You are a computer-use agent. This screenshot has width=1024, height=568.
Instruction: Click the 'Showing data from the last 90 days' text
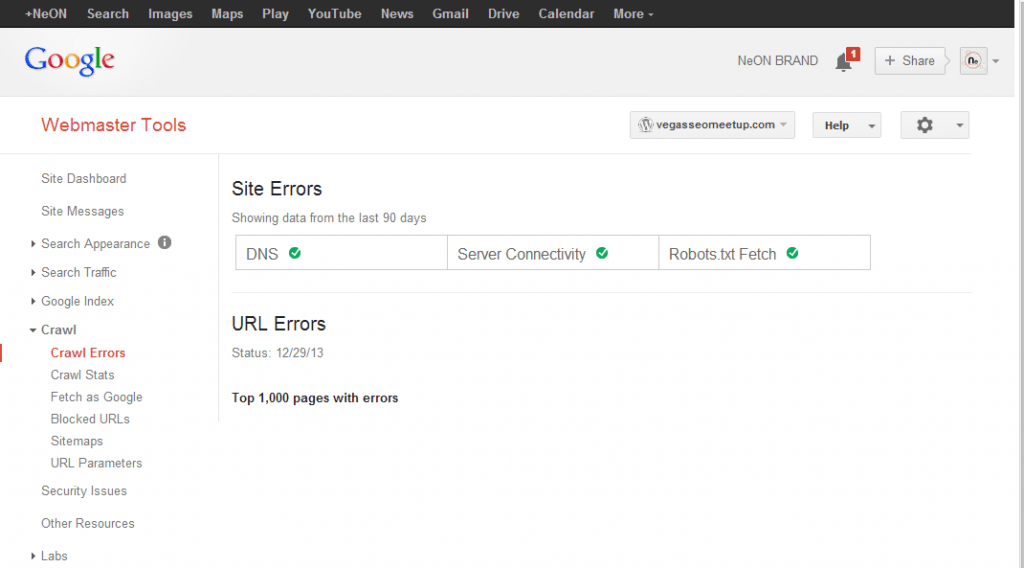click(328, 218)
